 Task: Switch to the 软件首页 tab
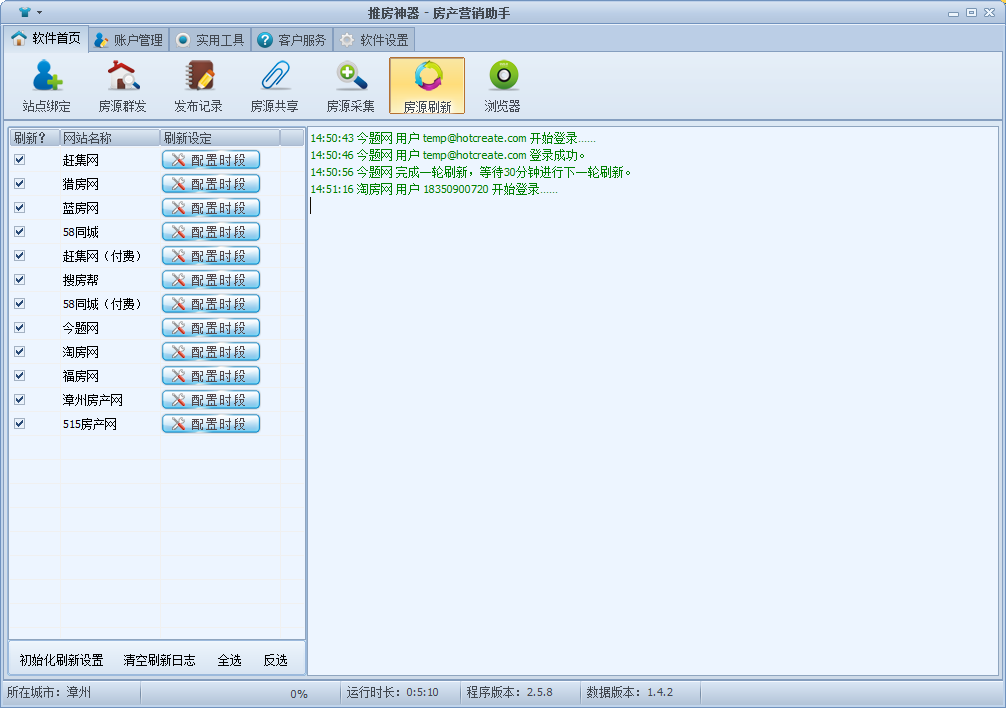(x=46, y=39)
